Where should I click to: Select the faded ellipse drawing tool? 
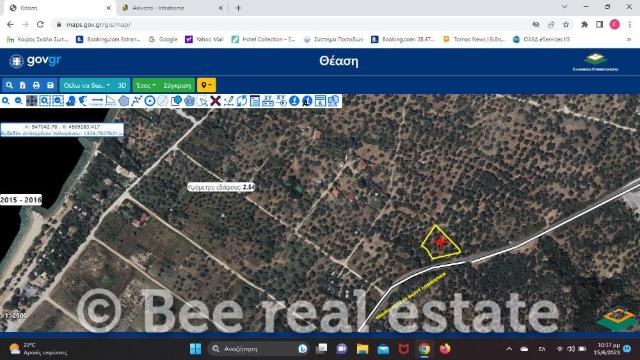pos(163,101)
